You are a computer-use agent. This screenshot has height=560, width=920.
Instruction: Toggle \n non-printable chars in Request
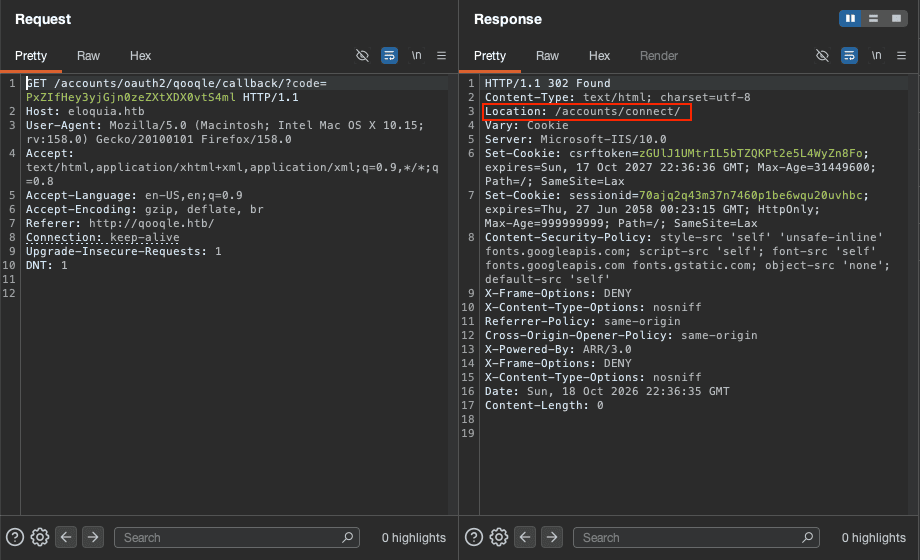(x=416, y=55)
